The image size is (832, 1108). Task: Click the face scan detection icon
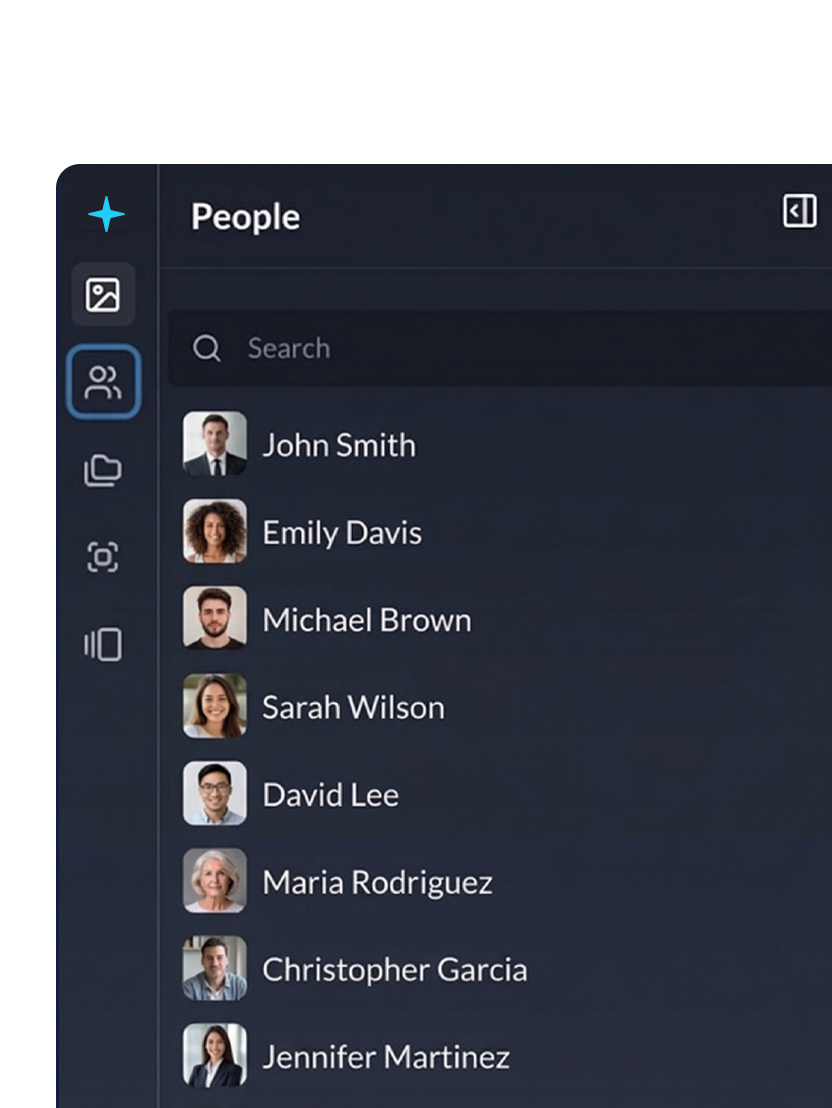click(x=105, y=558)
